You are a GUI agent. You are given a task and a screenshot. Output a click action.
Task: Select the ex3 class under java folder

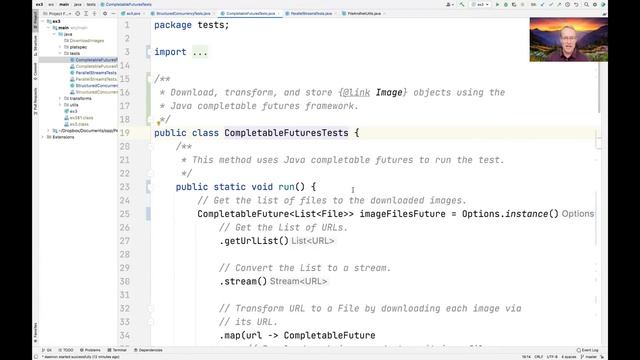click(x=70, y=111)
